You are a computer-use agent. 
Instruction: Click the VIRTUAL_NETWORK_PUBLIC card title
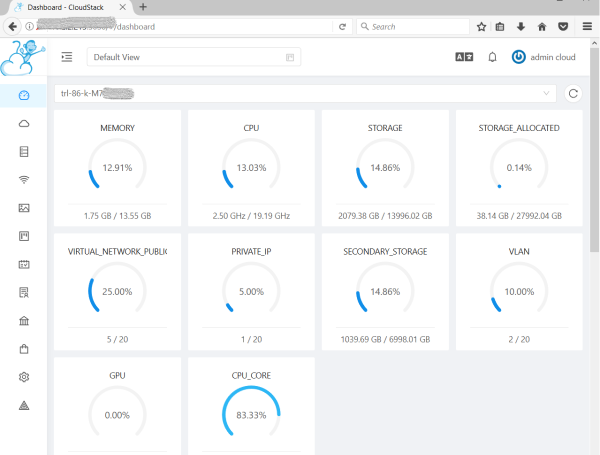pyautogui.click(x=117, y=251)
